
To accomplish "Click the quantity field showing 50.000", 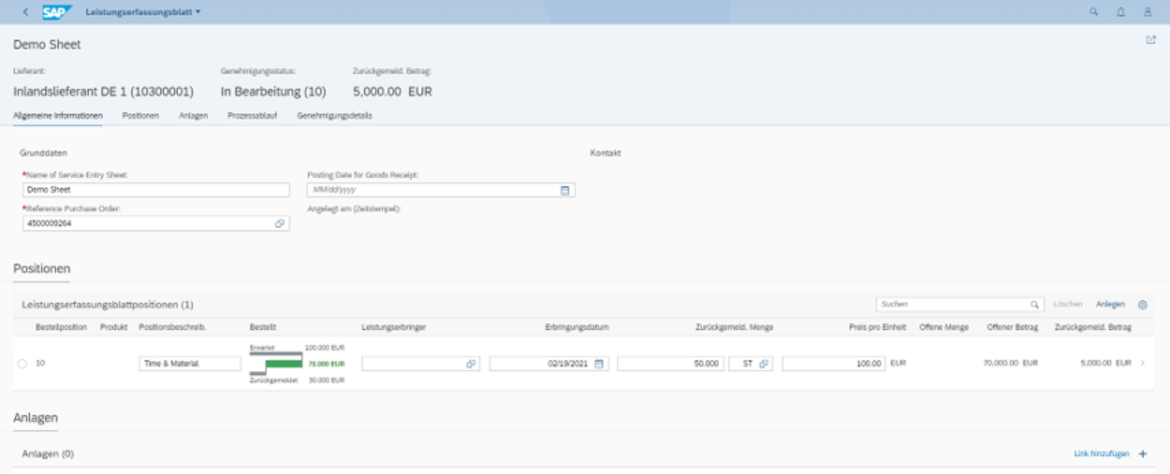I will [670, 364].
